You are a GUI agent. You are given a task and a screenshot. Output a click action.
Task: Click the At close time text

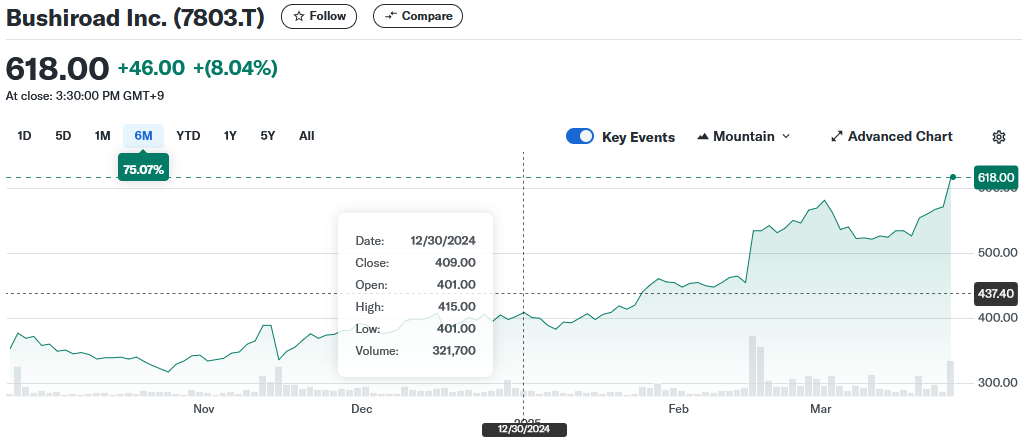click(x=85, y=96)
